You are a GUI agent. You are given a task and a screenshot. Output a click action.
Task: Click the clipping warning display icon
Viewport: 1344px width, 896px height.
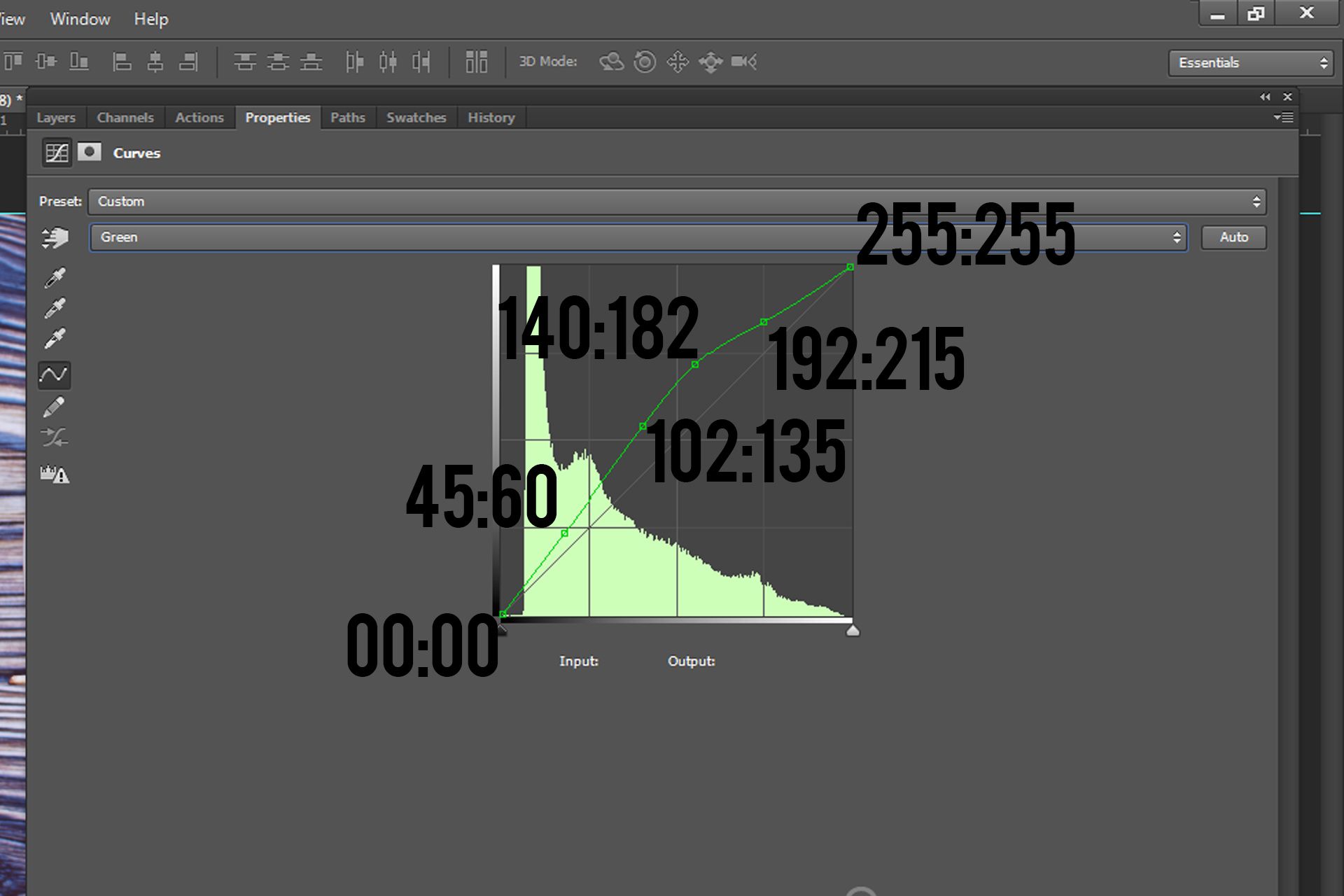55,475
